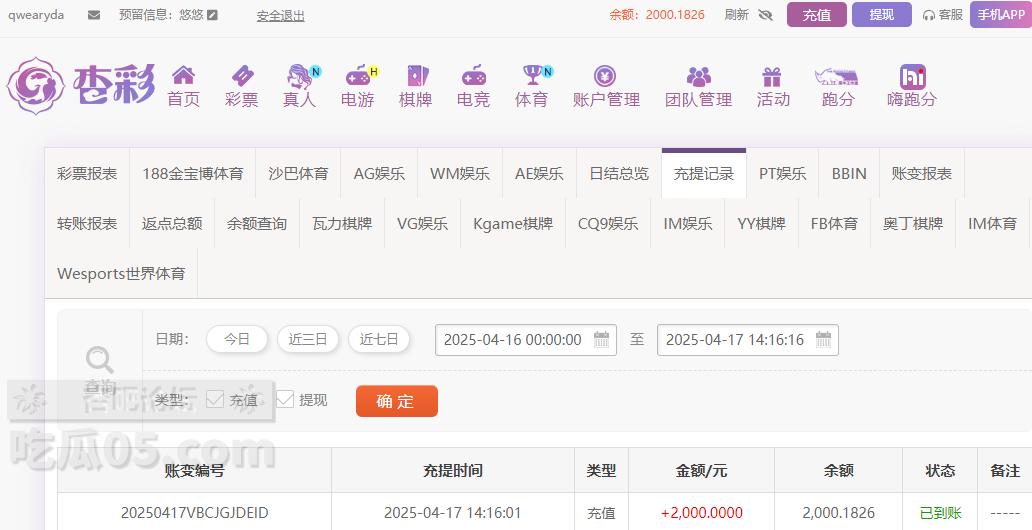
Task: Open the 转账报表 tab
Action: [88, 224]
